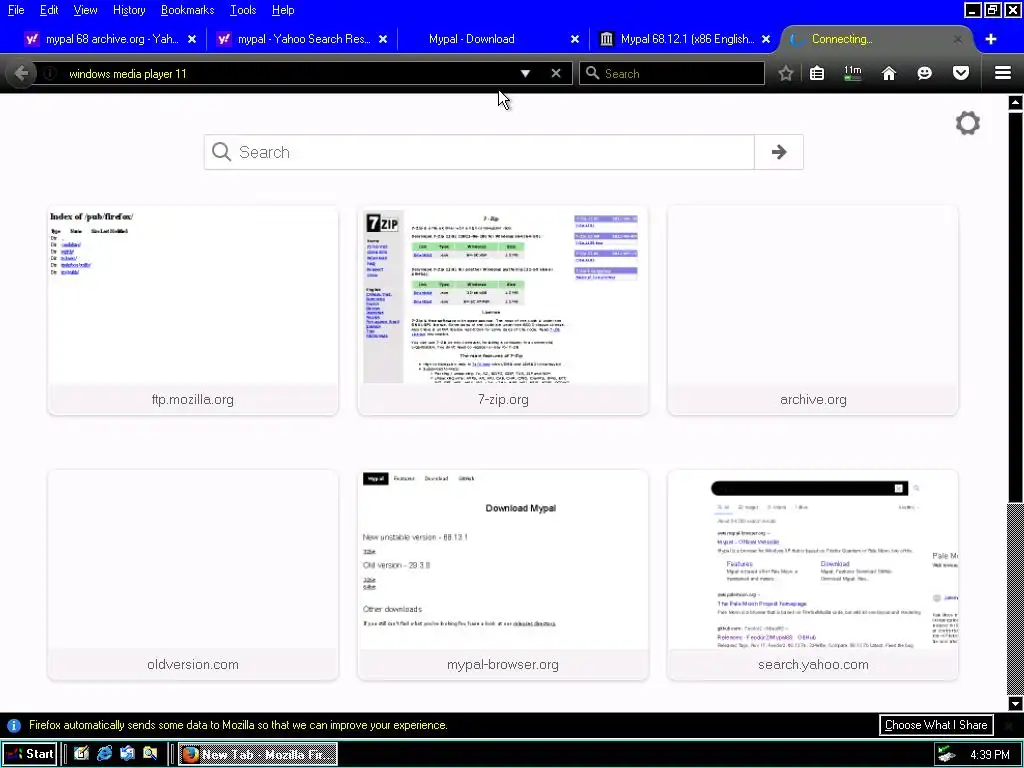Launch Internet Explorer from quick launch
Screen dimensions: 1024x768
[x=104, y=754]
